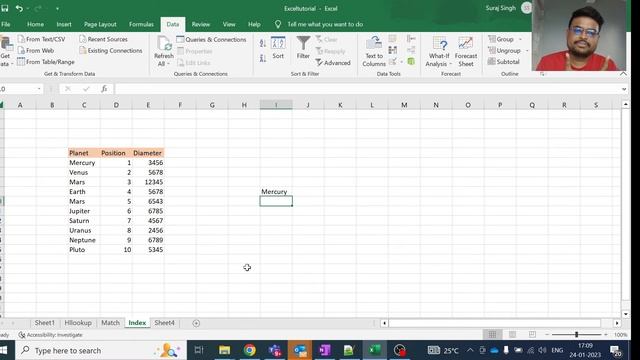The height and width of the screenshot is (360, 640).
Task: Expand Ungroup dropdown arrow
Action: 527,51
